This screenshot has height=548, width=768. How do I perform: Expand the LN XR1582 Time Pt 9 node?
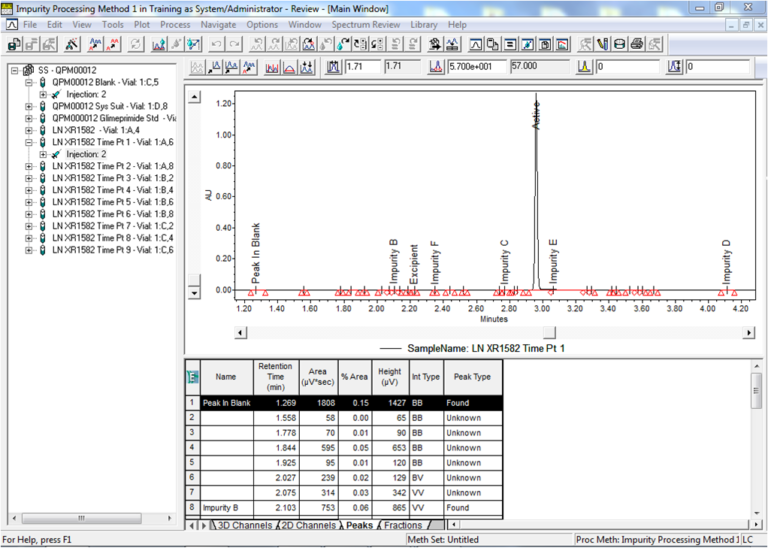point(29,250)
